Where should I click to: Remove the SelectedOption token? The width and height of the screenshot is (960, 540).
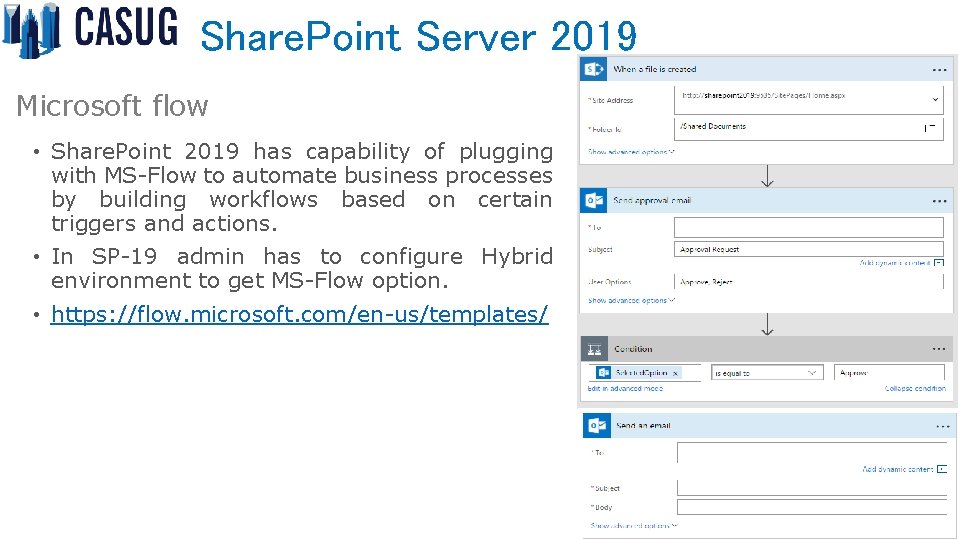[675, 373]
